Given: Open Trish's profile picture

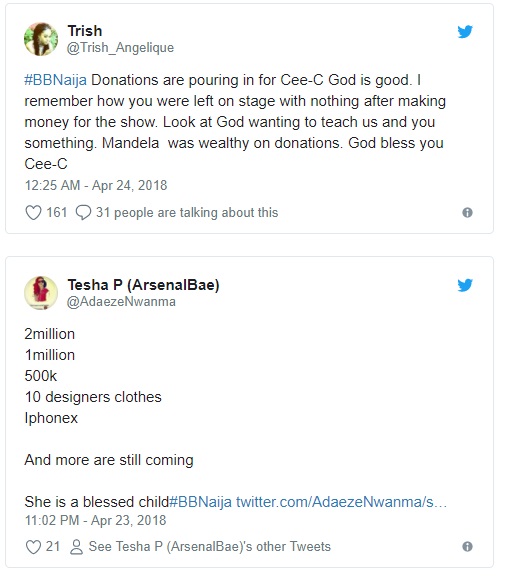Looking at the screenshot, I should click(41, 39).
